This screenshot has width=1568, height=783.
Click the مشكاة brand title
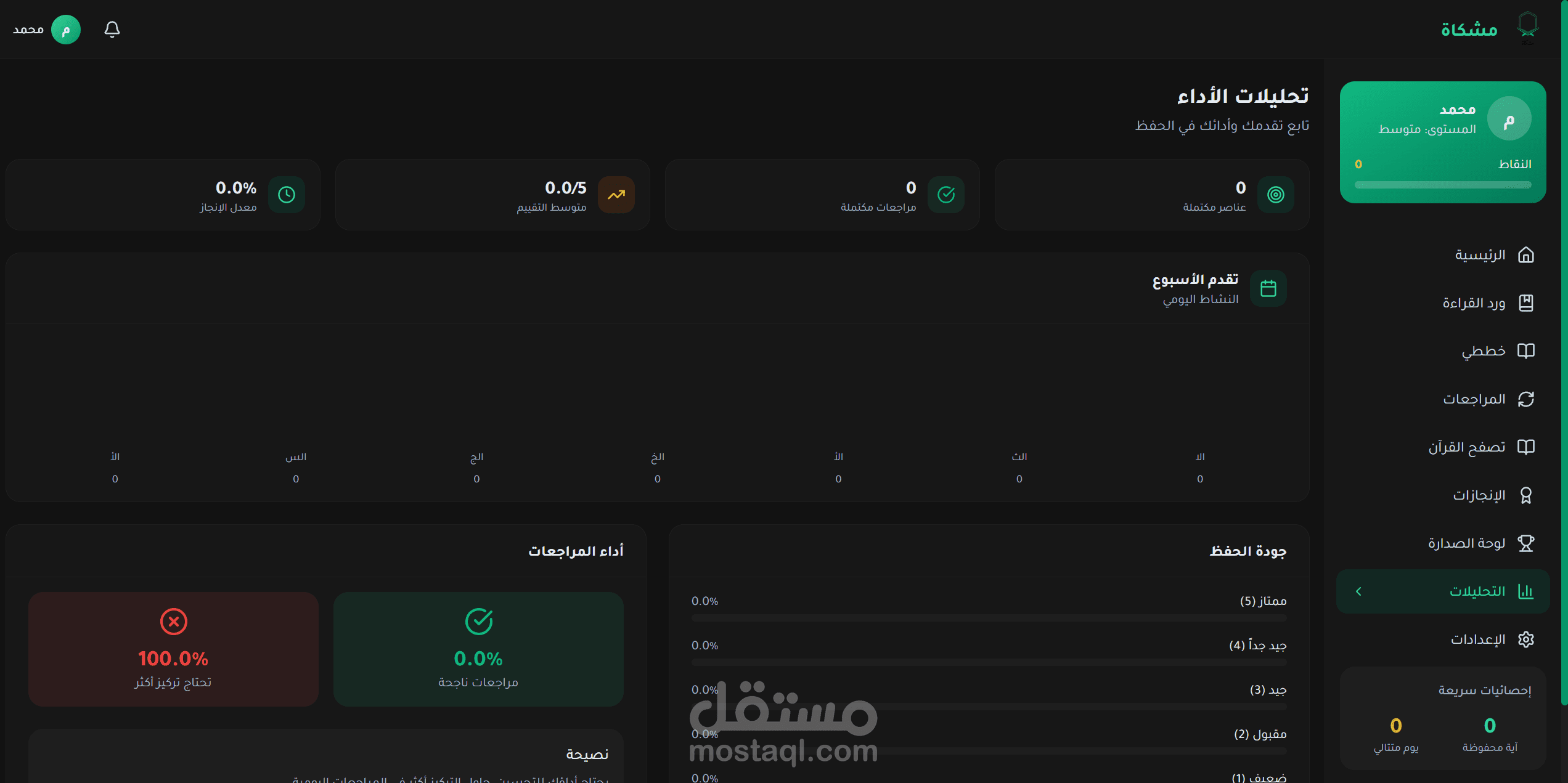click(x=1469, y=30)
